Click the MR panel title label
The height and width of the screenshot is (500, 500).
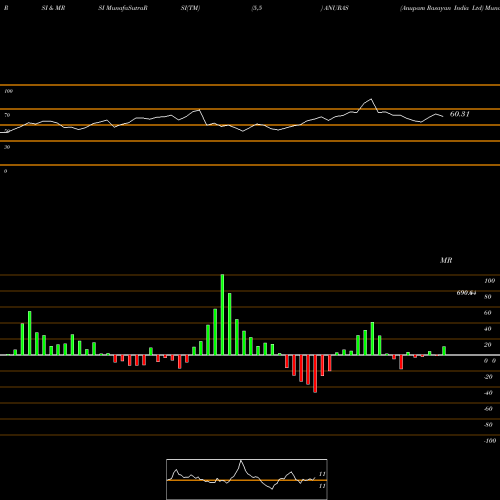446,260
